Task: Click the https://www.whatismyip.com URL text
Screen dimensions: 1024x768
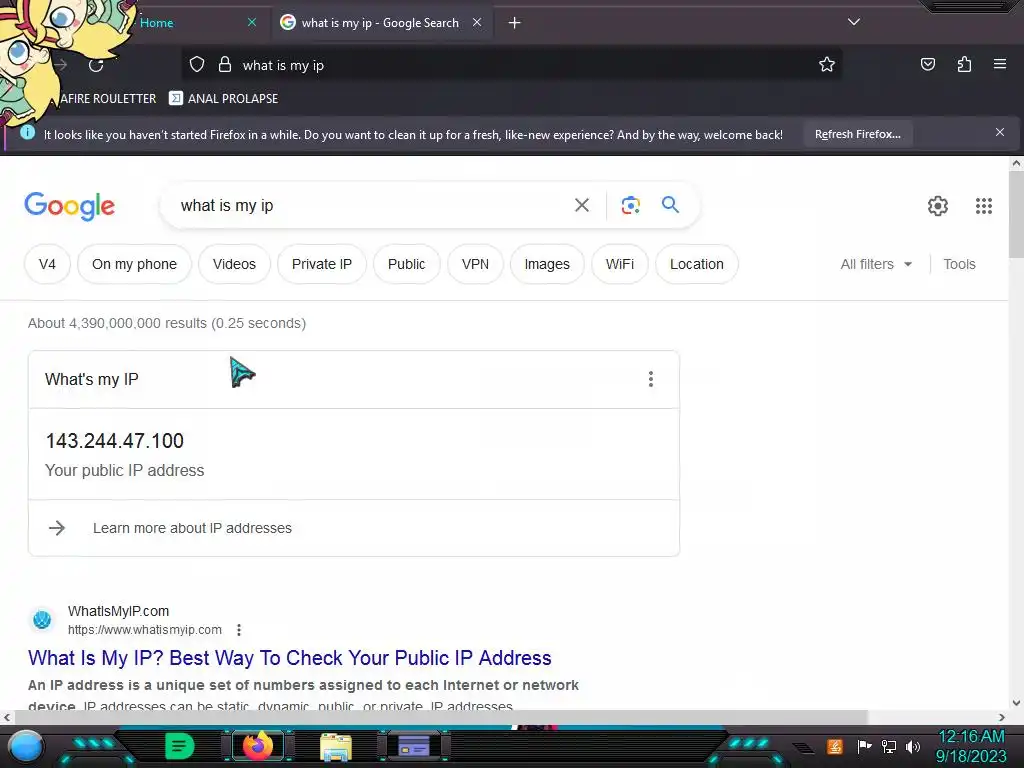Action: click(x=144, y=630)
